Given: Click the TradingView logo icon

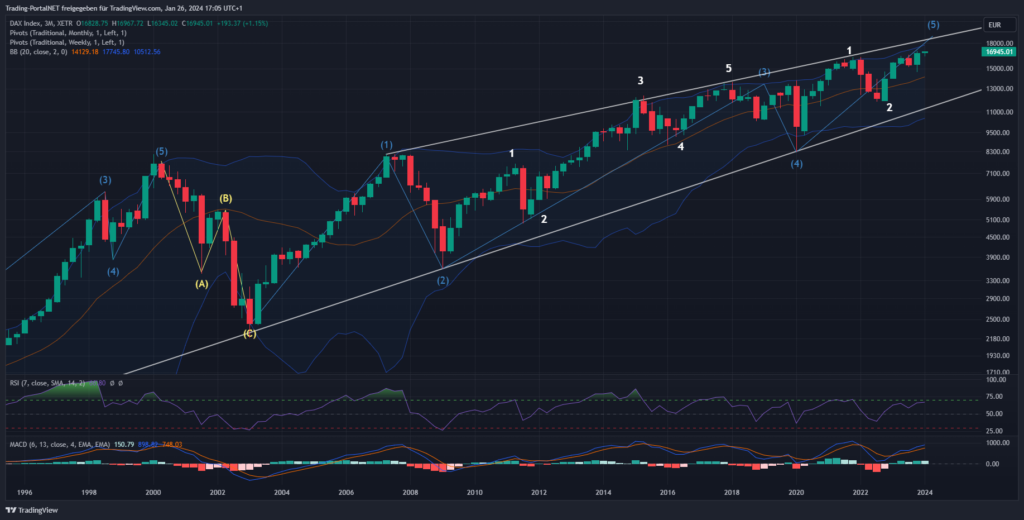Looking at the screenshot, I should point(14,509).
